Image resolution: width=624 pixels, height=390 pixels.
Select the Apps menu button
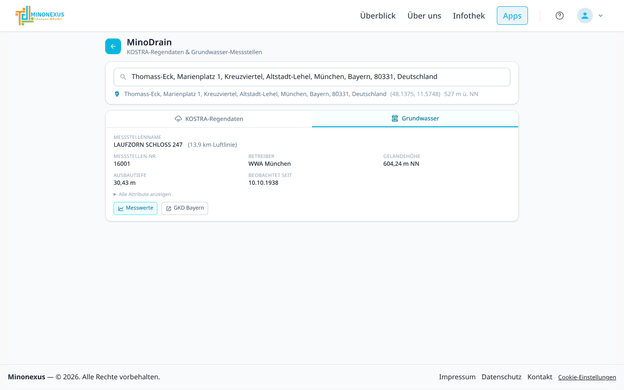[x=512, y=16]
